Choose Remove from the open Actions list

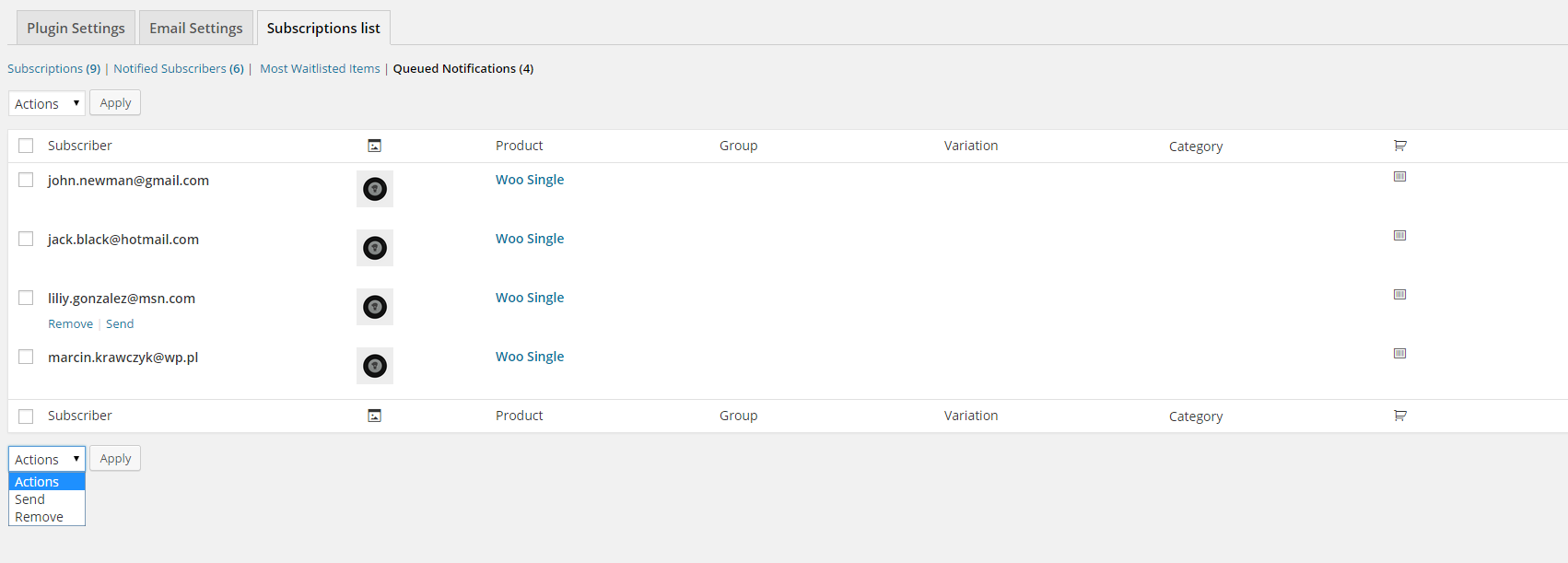pyautogui.click(x=47, y=517)
